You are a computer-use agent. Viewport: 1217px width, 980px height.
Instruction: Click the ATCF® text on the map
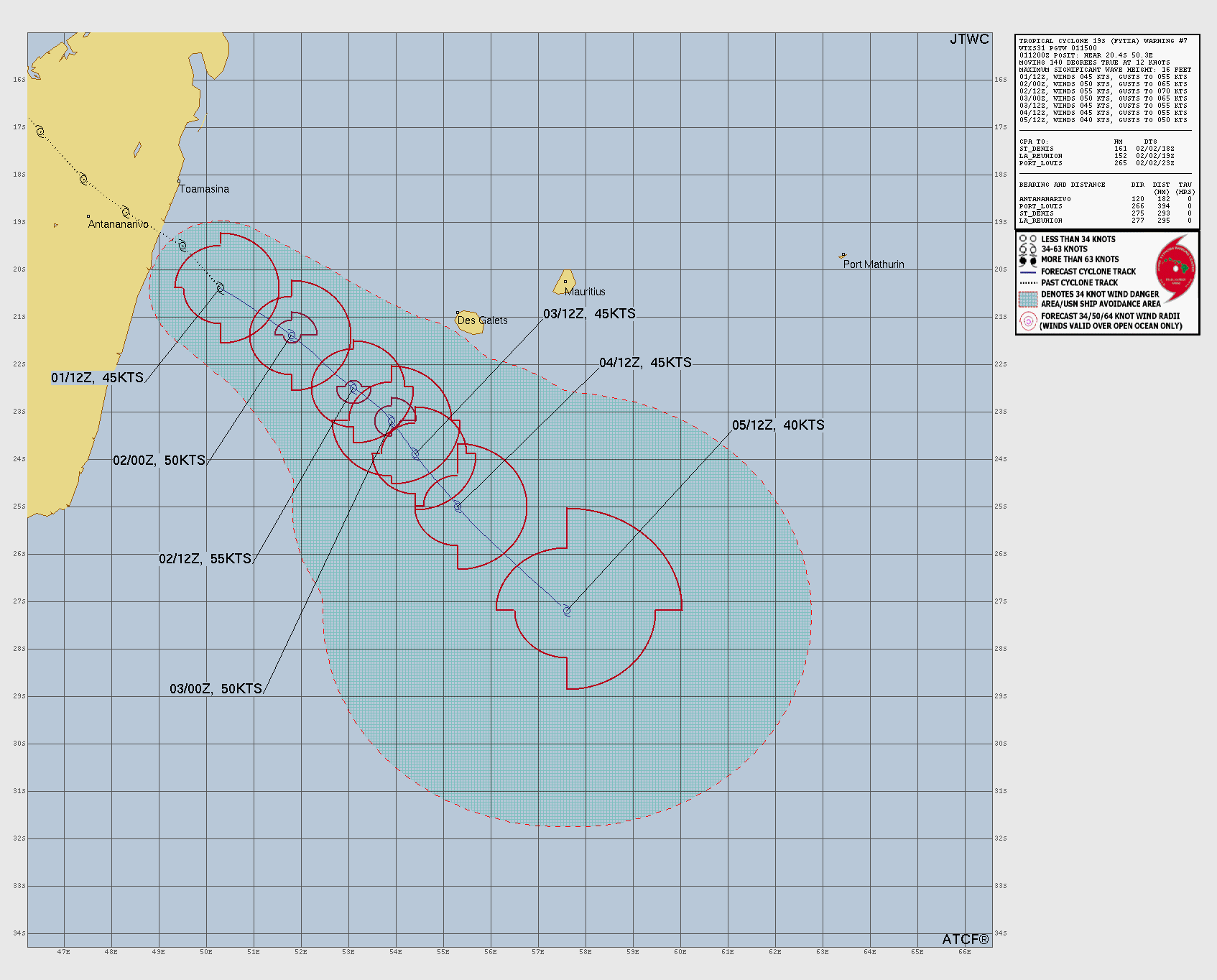pos(965,939)
